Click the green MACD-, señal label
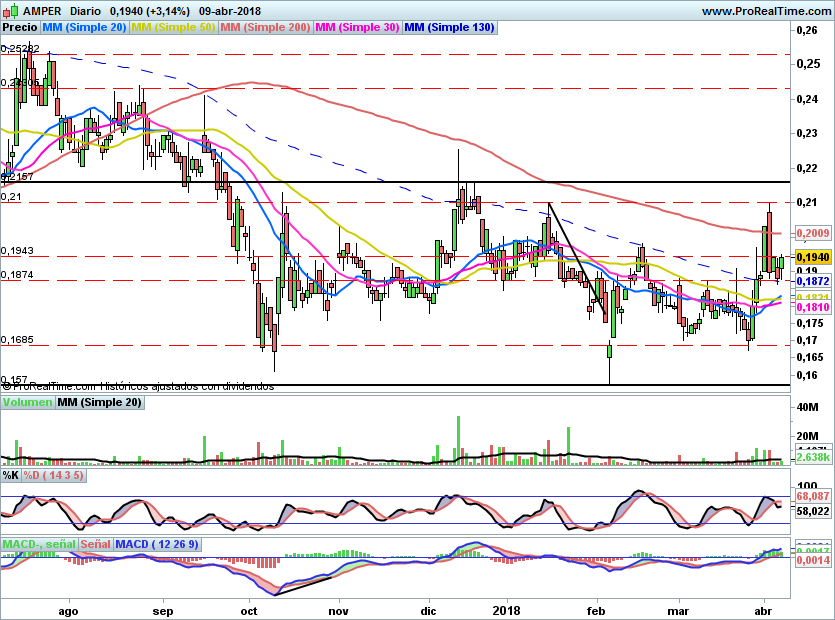Image resolution: width=835 pixels, height=620 pixels. [x=39, y=544]
